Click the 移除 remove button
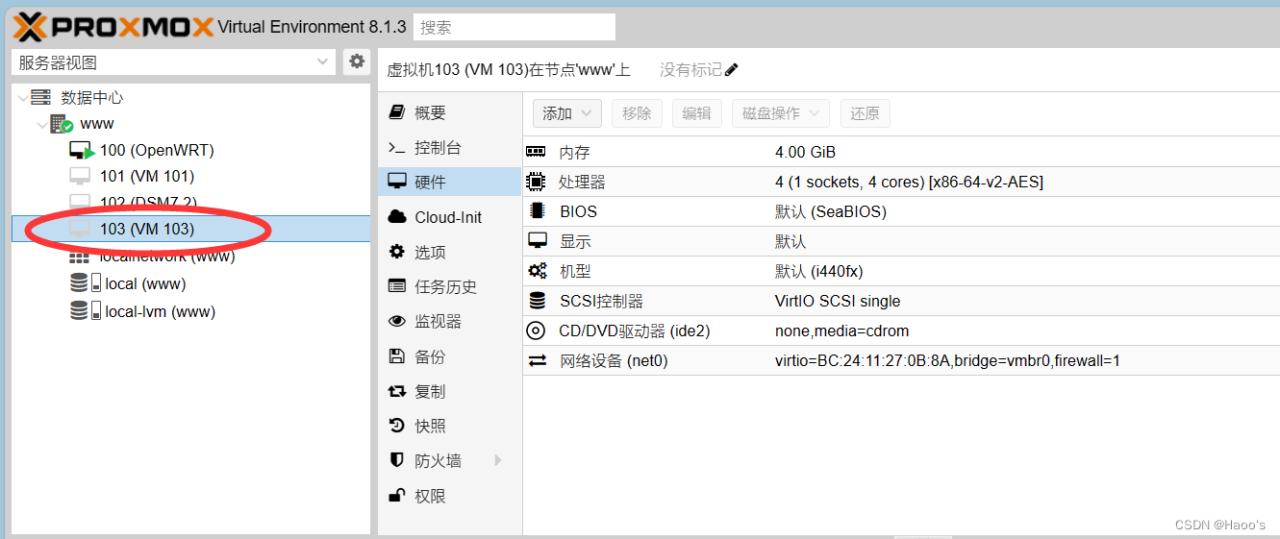1280x539 pixels. (637, 113)
